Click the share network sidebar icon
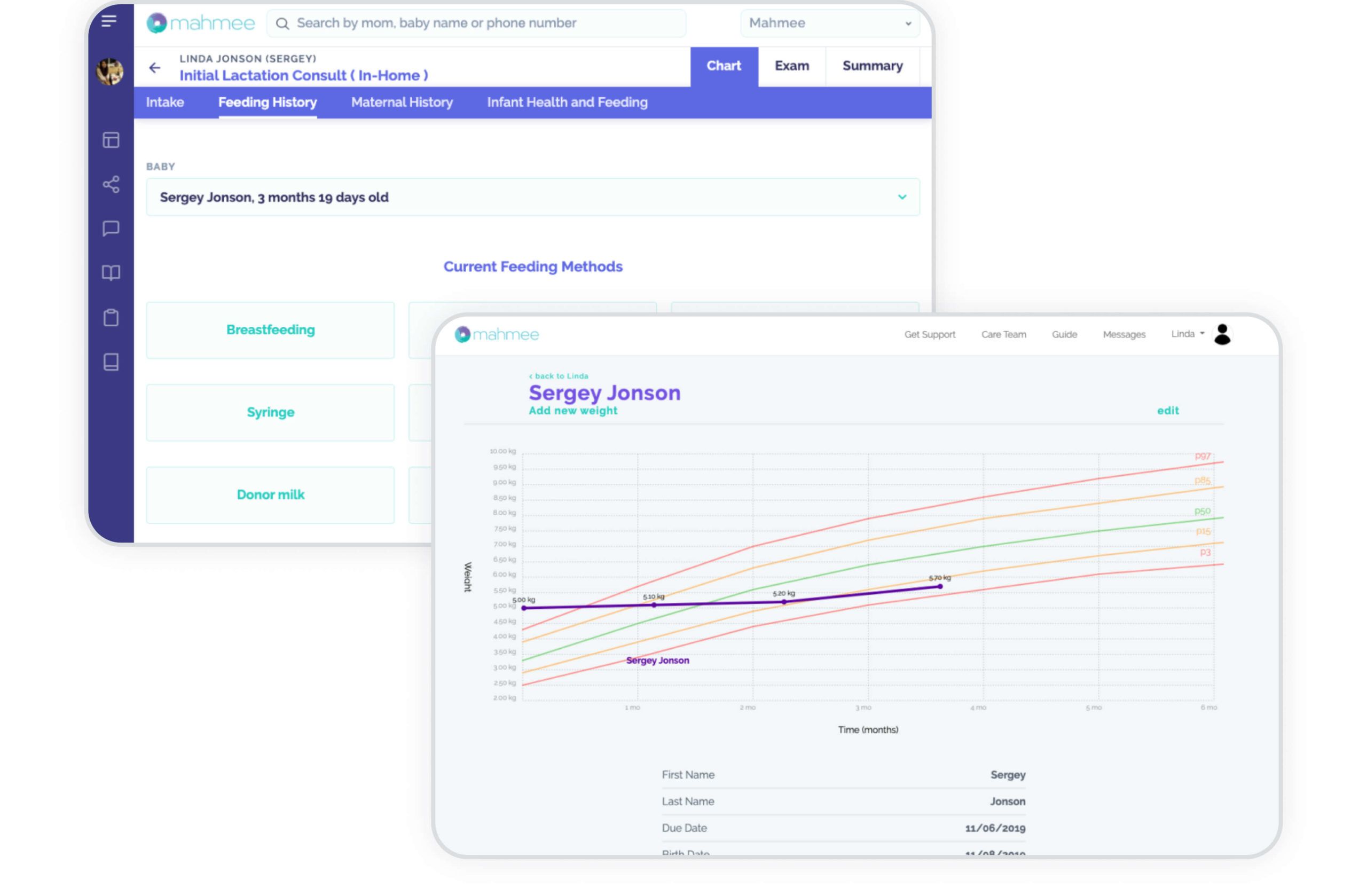The width and height of the screenshot is (1367, 896). [x=111, y=184]
